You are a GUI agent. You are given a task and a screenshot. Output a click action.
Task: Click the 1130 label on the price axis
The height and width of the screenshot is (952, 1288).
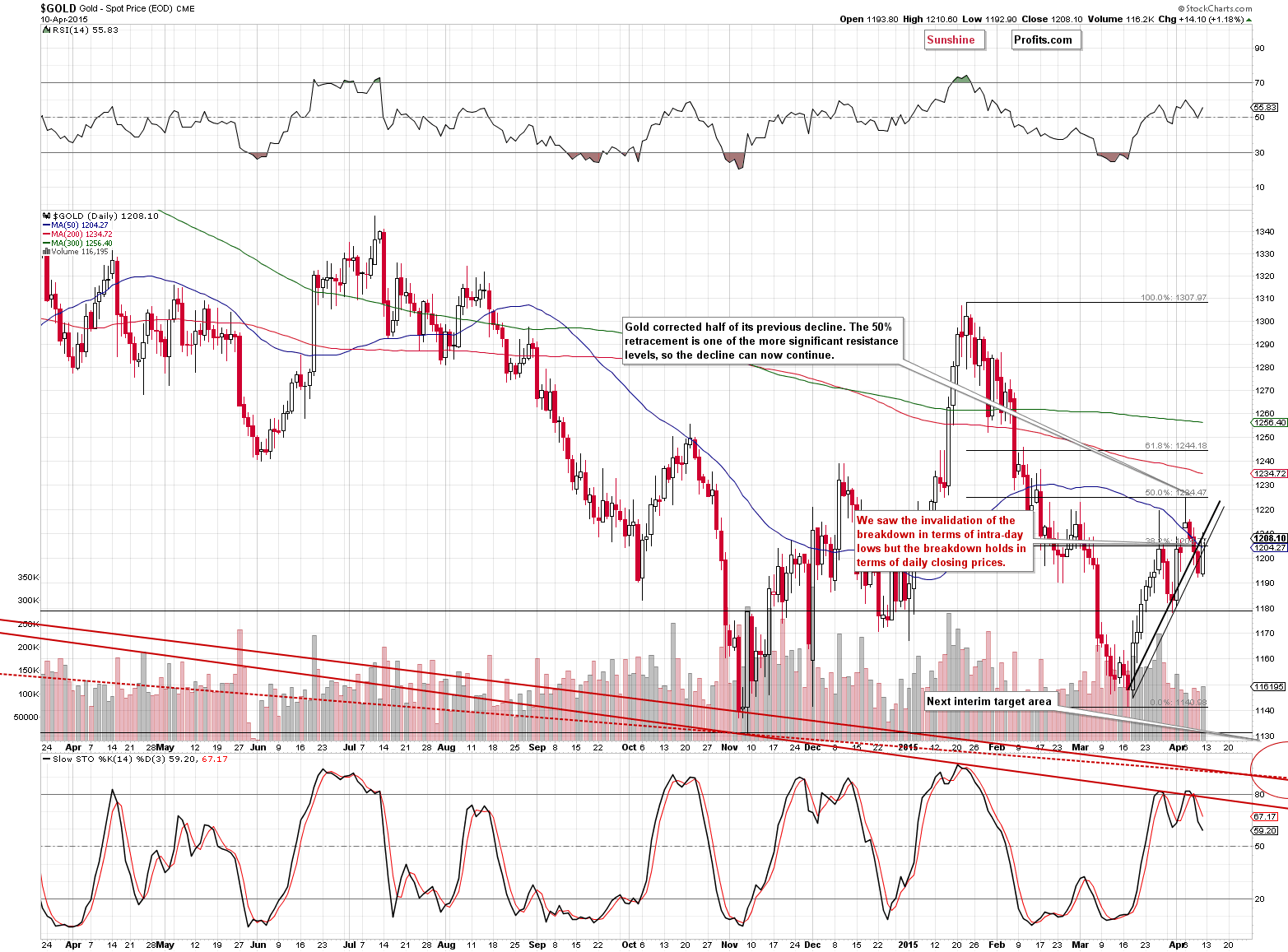1265,736
